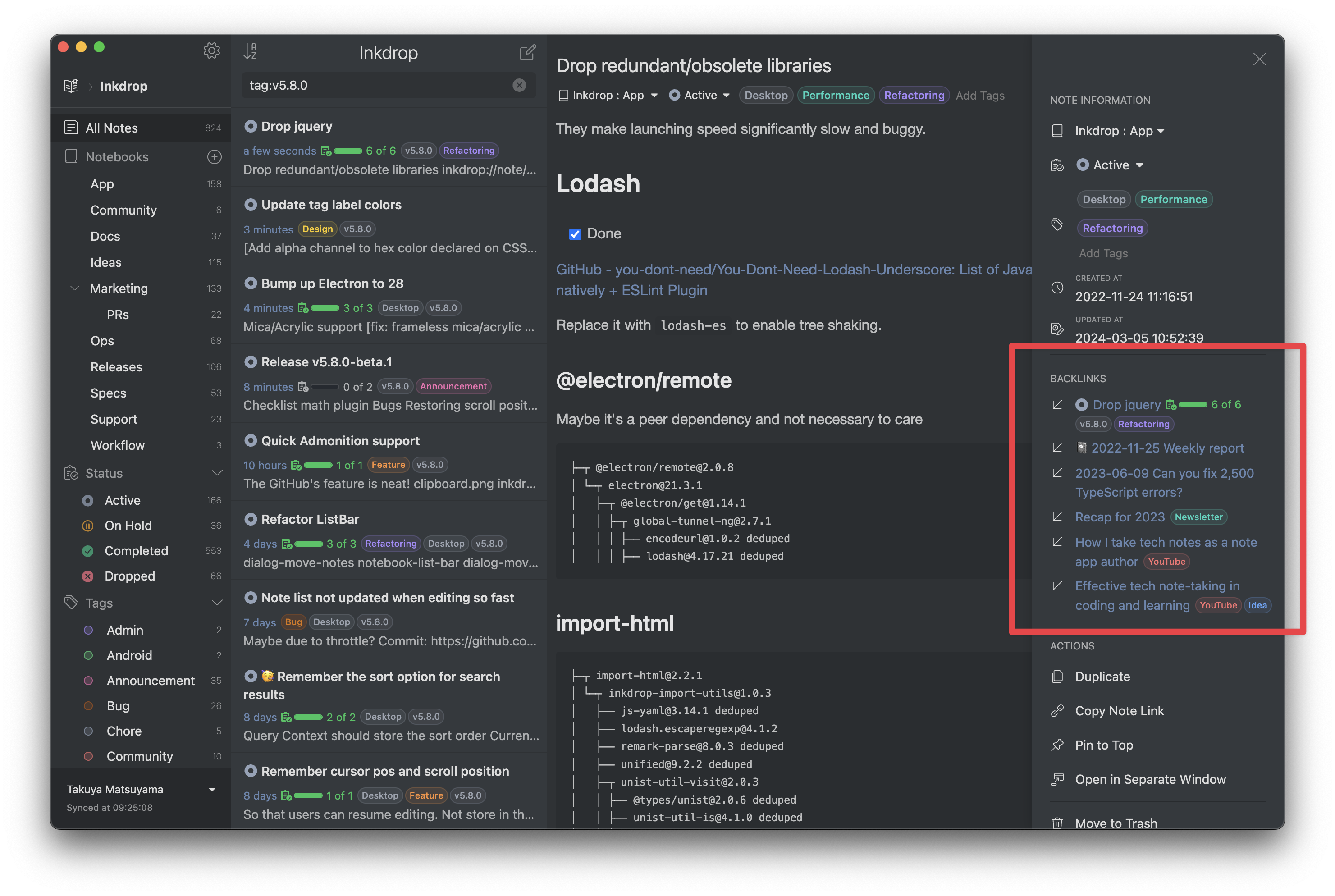
Task: Click the move to trash icon
Action: (x=1057, y=822)
